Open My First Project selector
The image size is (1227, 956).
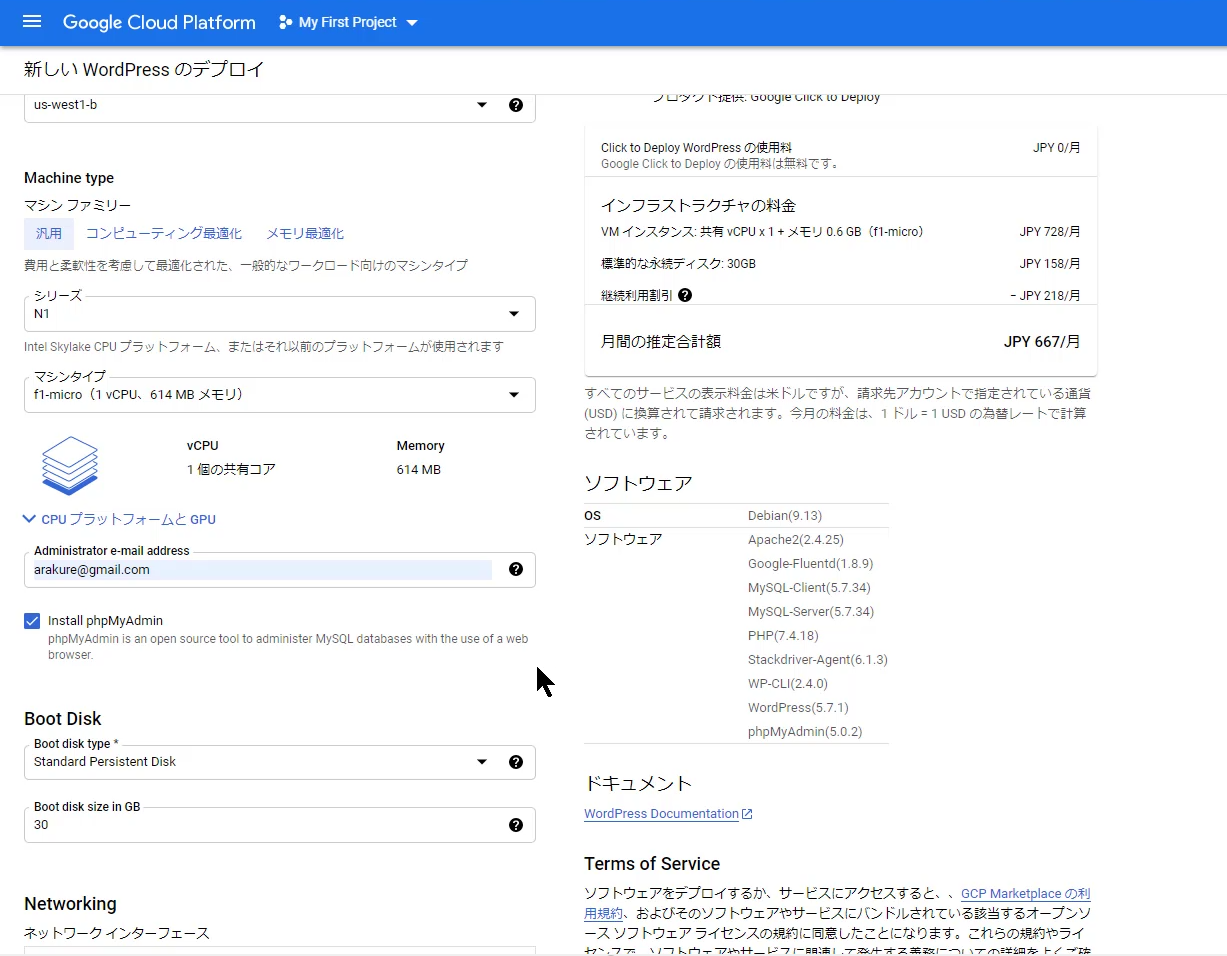coord(348,22)
